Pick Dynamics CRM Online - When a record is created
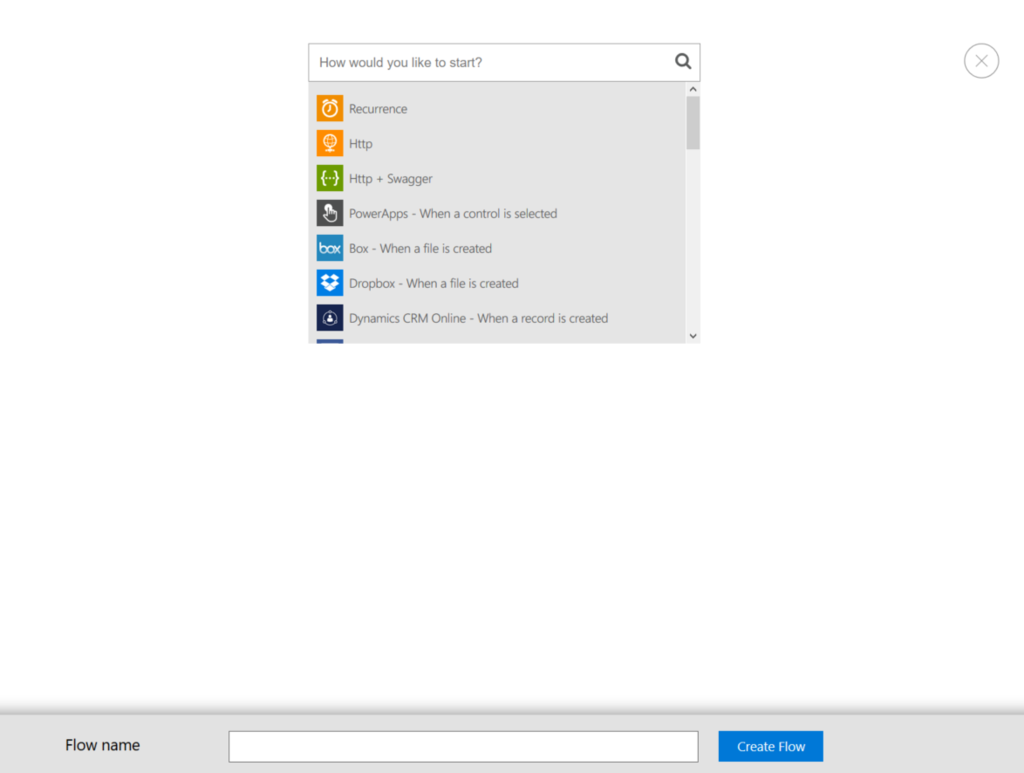Image resolution: width=1024 pixels, height=773 pixels. pyautogui.click(x=479, y=319)
